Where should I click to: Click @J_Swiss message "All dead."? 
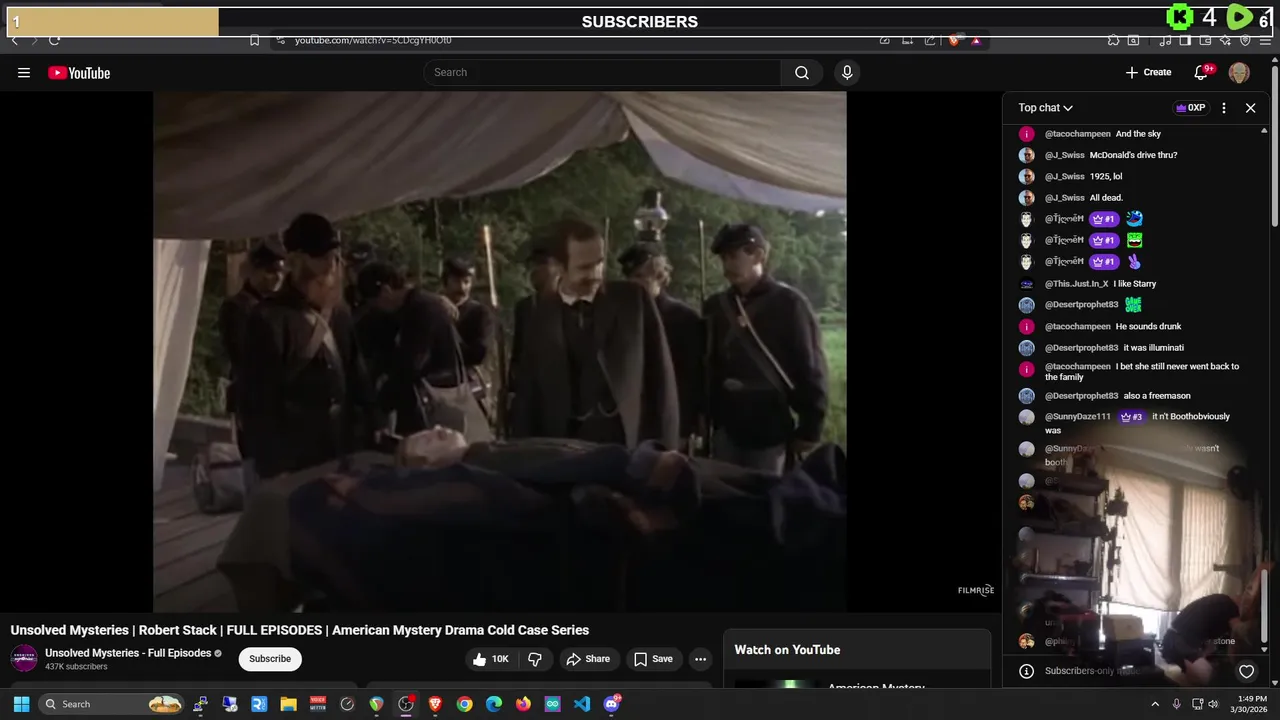pos(1106,198)
